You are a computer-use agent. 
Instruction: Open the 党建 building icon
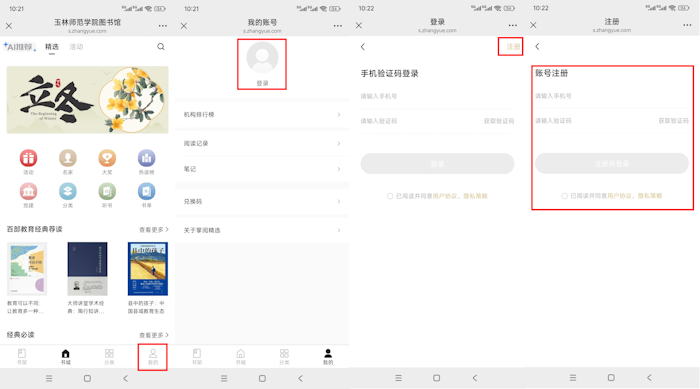click(28, 192)
